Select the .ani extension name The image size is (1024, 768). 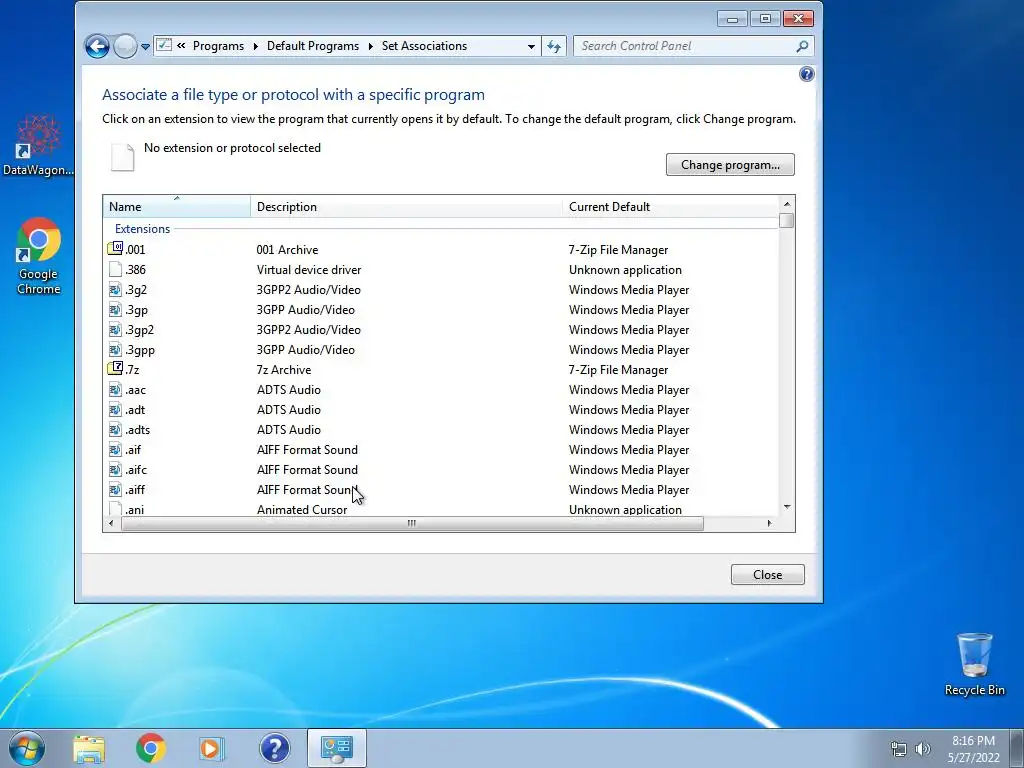point(135,509)
